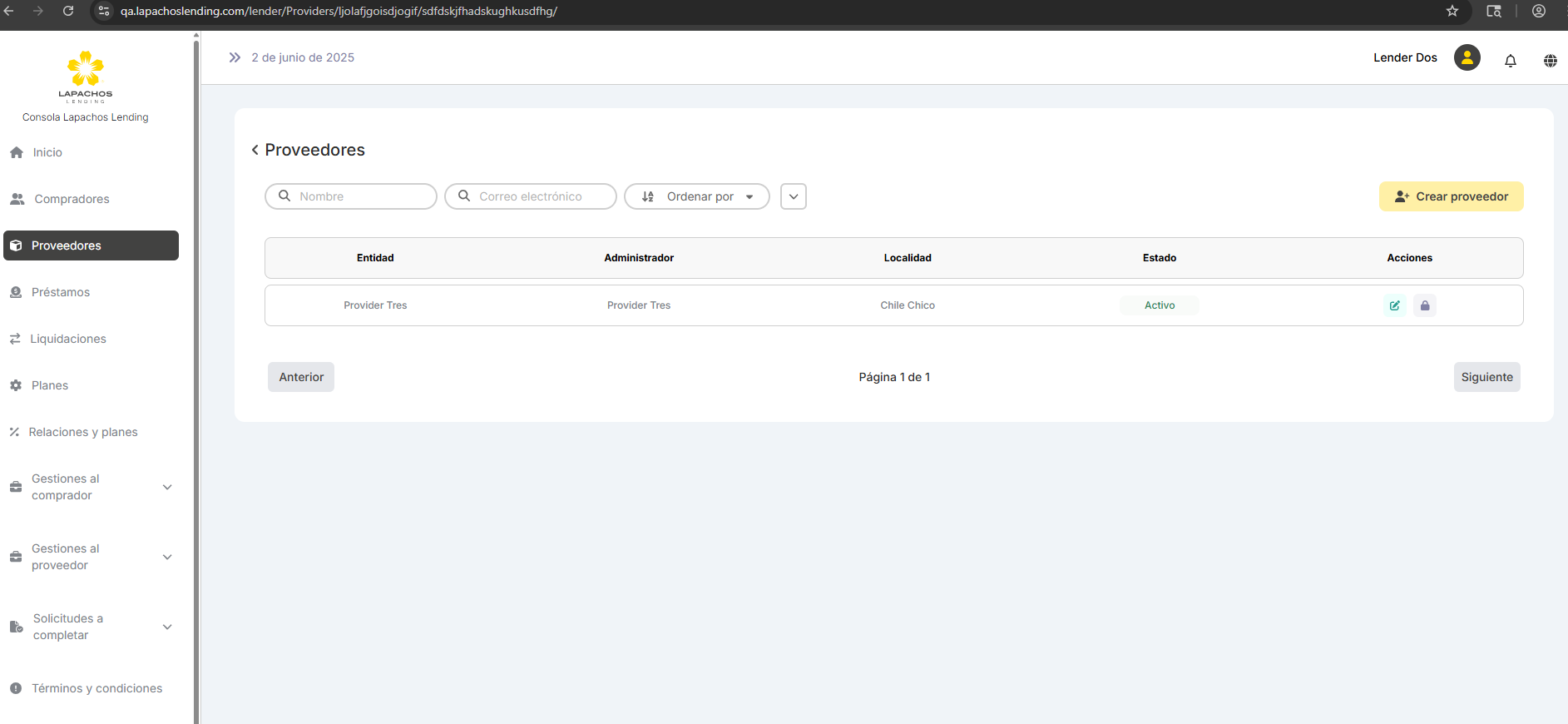Bookmark this page with star icon
This screenshot has width=1568, height=724.
[1452, 11]
